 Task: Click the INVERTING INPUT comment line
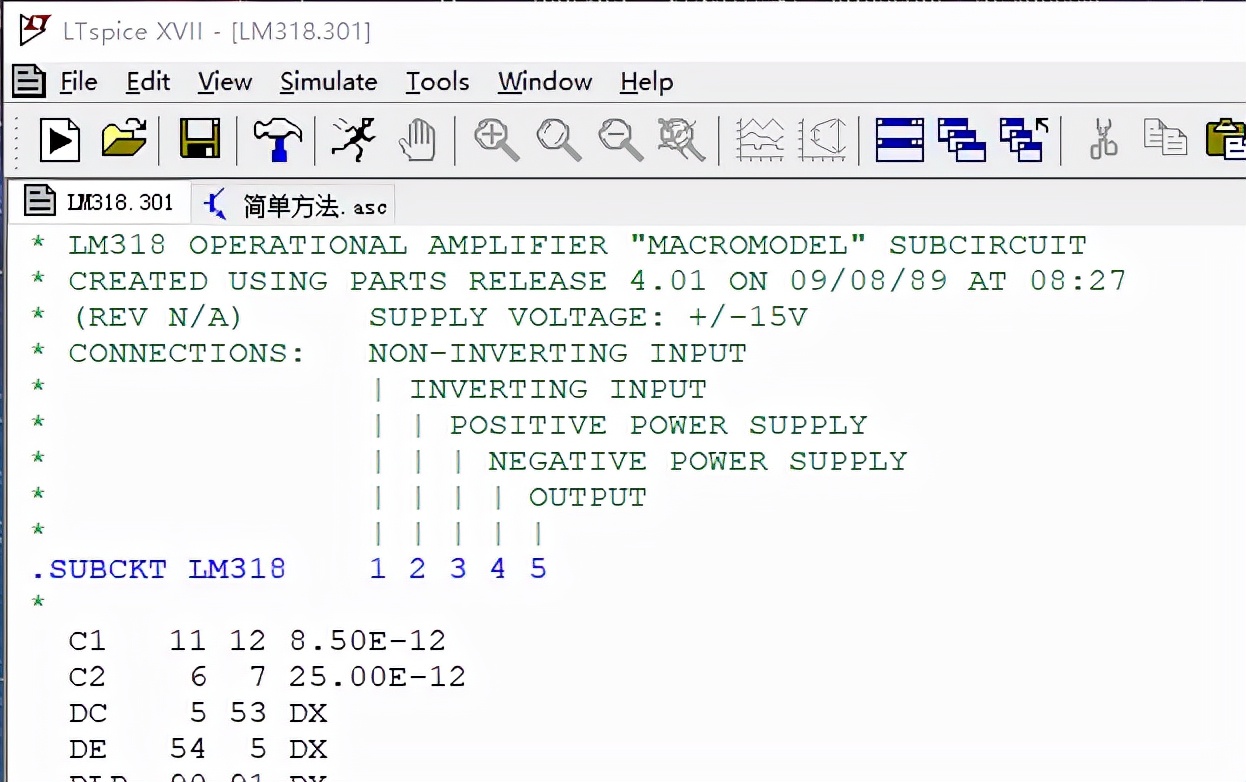point(558,389)
